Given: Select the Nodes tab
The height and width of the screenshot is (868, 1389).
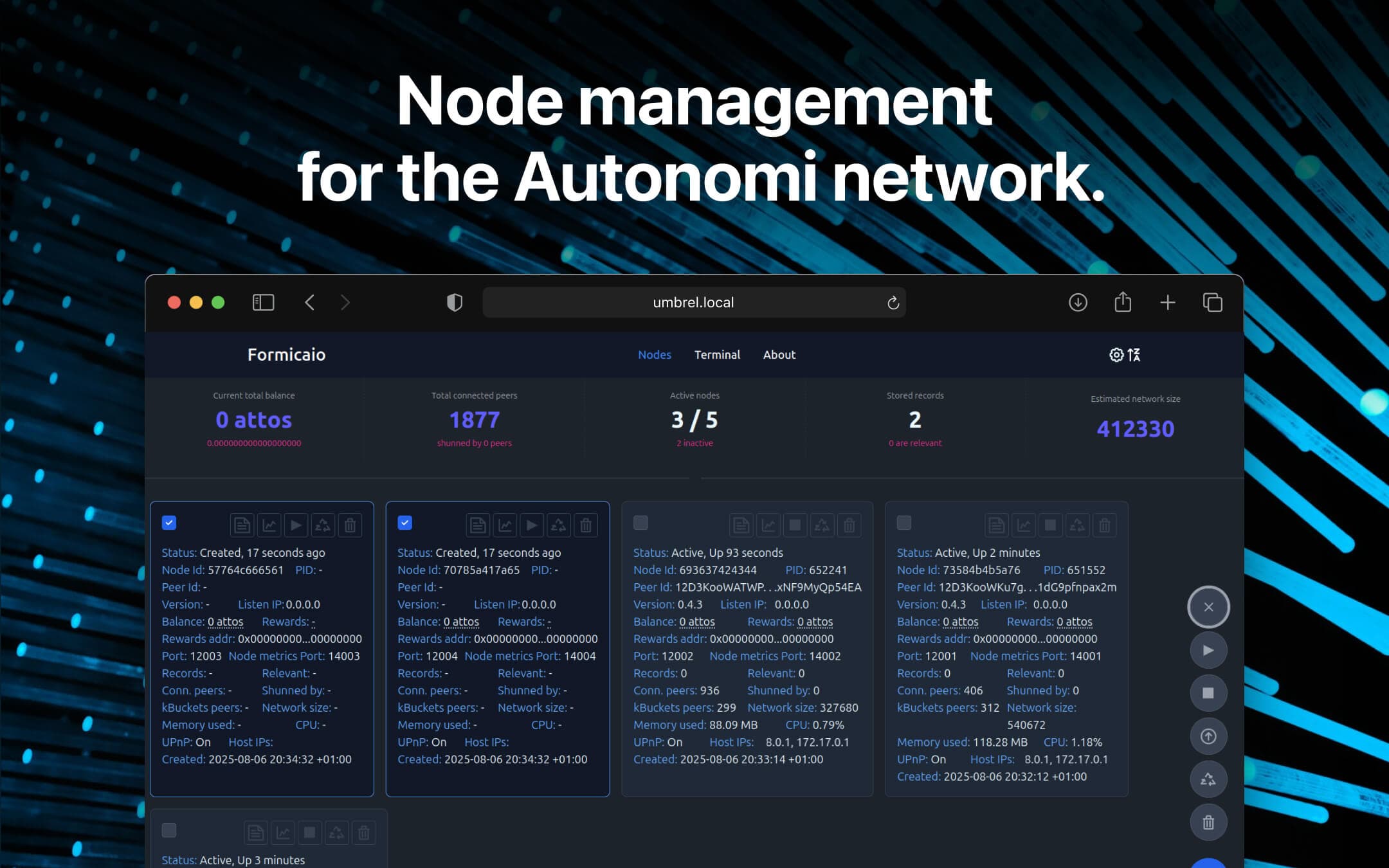Looking at the screenshot, I should click(654, 354).
